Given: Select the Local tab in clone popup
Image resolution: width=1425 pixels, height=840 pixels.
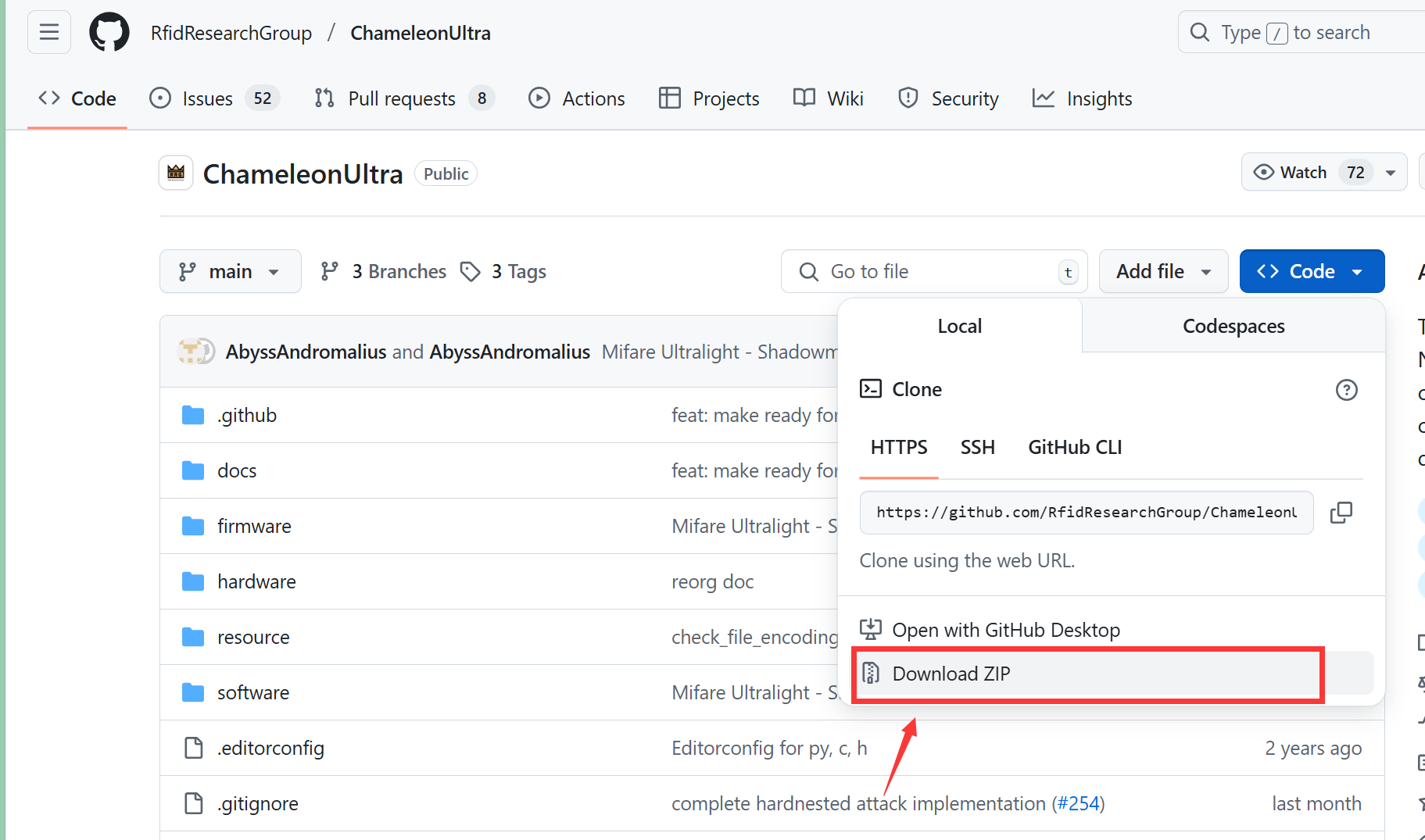Looking at the screenshot, I should [x=959, y=326].
